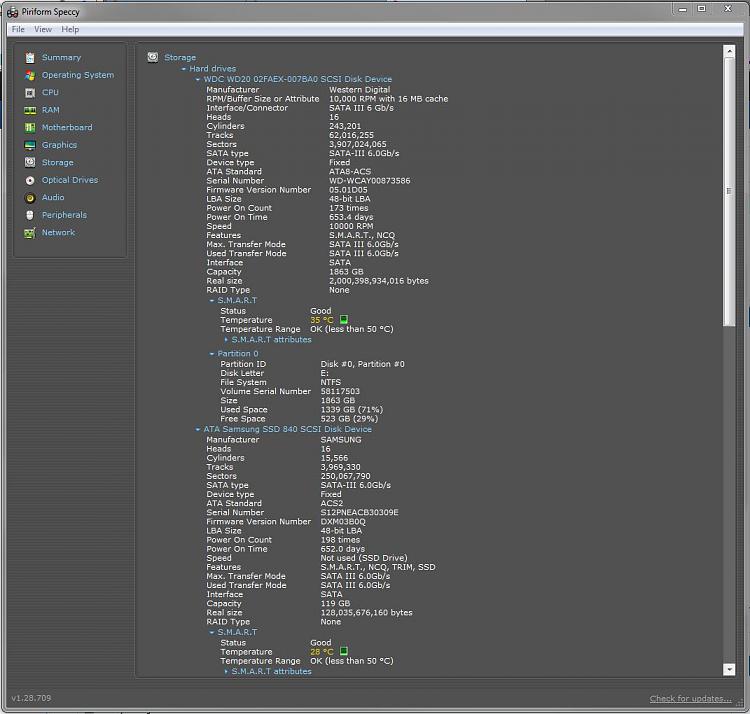The height and width of the screenshot is (714, 750).
Task: Click the scrollbar down arrow
Action: click(x=729, y=670)
